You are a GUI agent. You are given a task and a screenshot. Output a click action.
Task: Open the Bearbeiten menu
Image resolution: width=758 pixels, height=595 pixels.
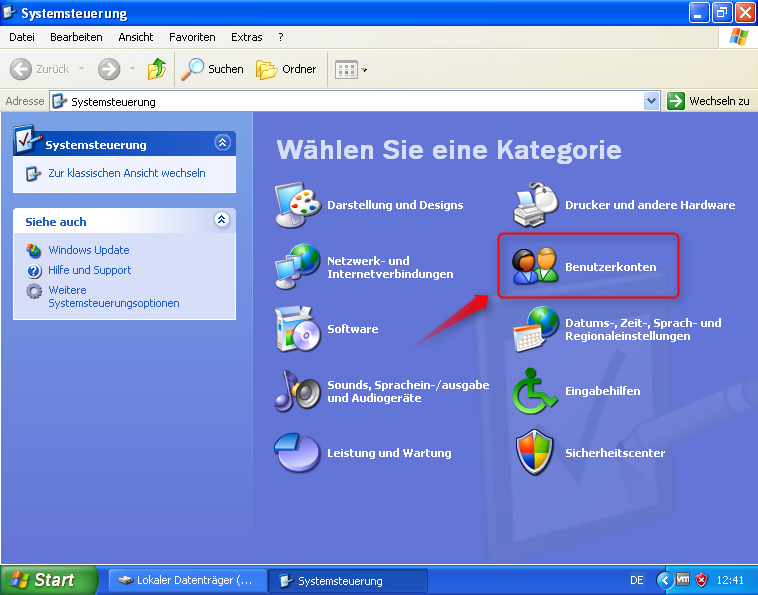(x=76, y=37)
